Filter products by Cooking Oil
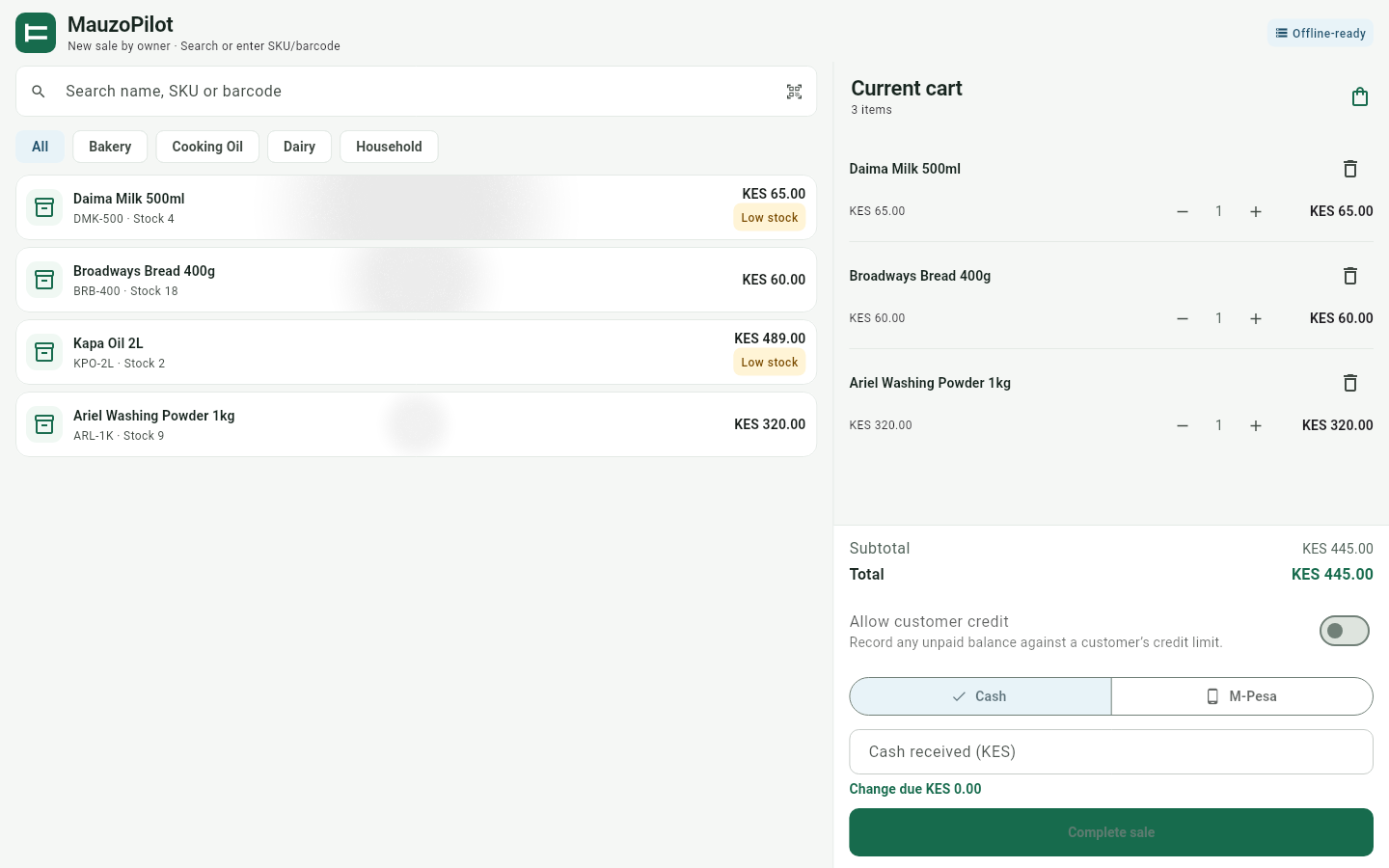The image size is (1389, 868). coord(207,147)
